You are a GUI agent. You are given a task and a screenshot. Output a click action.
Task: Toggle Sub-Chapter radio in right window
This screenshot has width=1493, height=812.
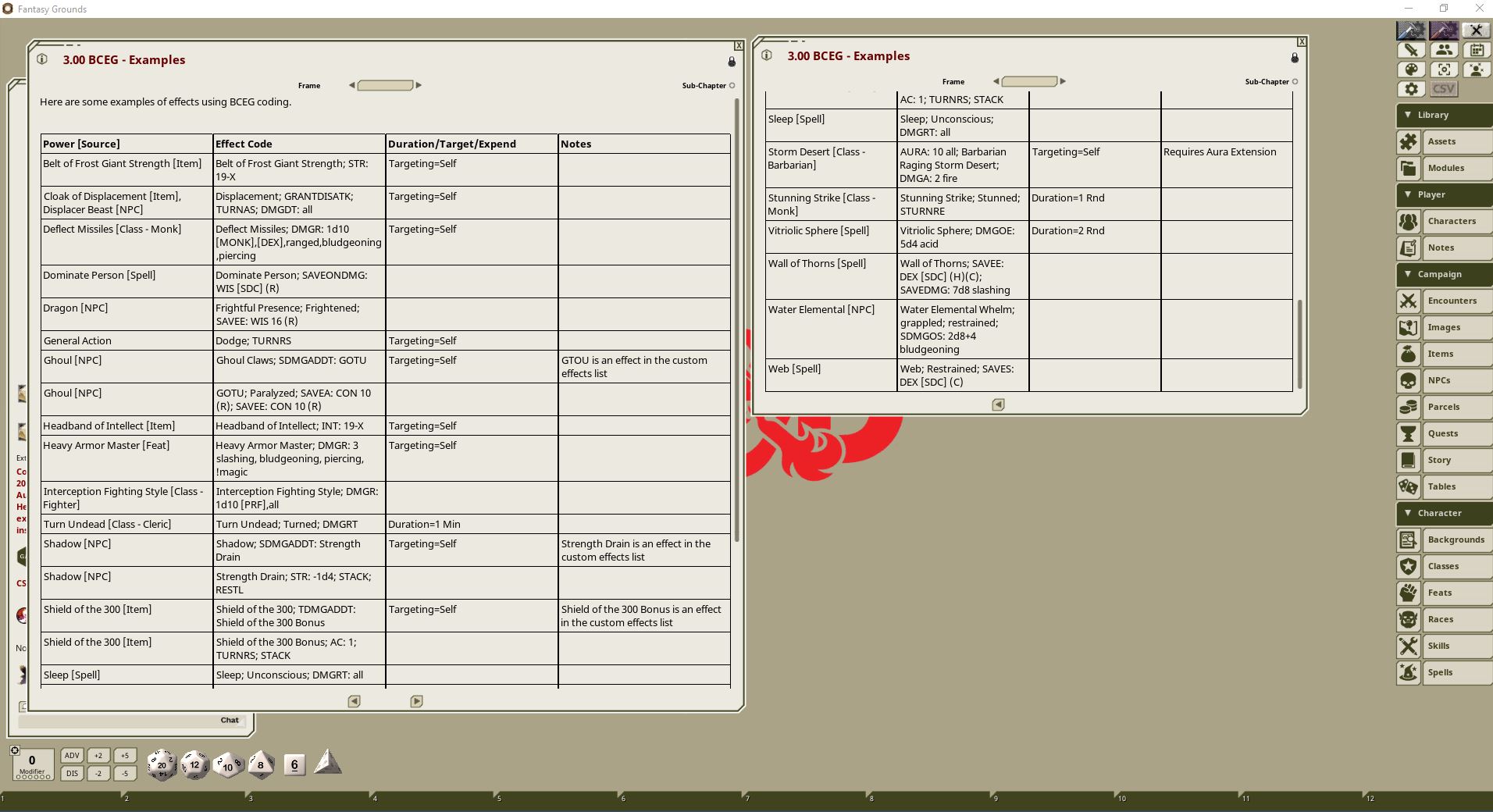(x=1295, y=82)
